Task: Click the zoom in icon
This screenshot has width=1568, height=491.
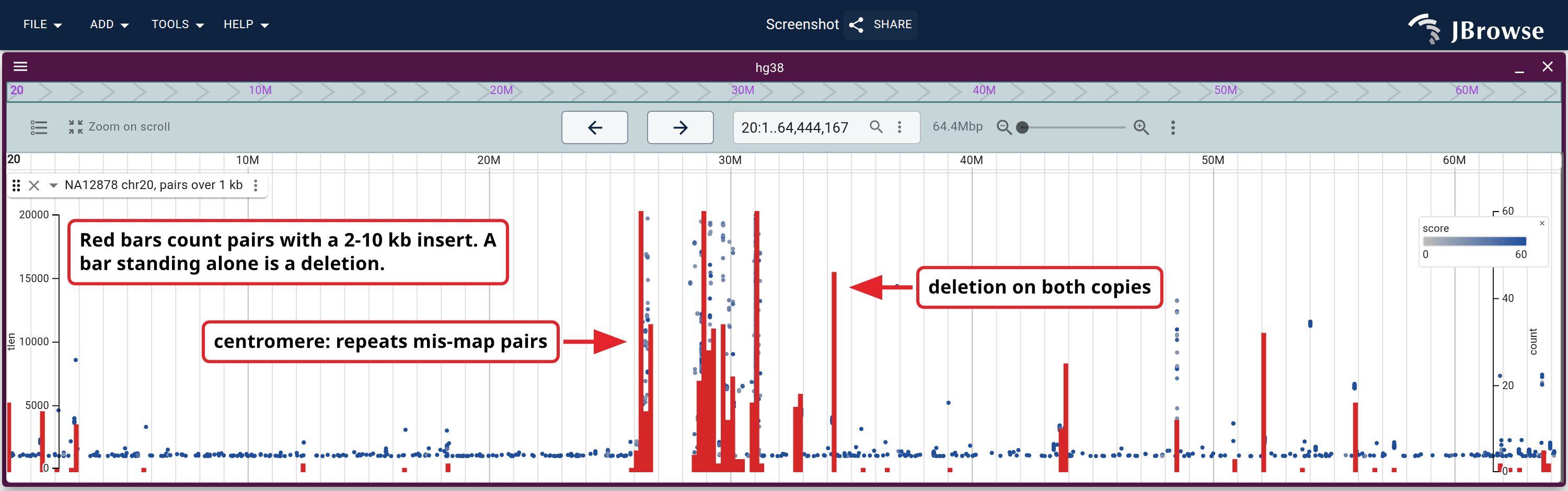Action: (1142, 127)
